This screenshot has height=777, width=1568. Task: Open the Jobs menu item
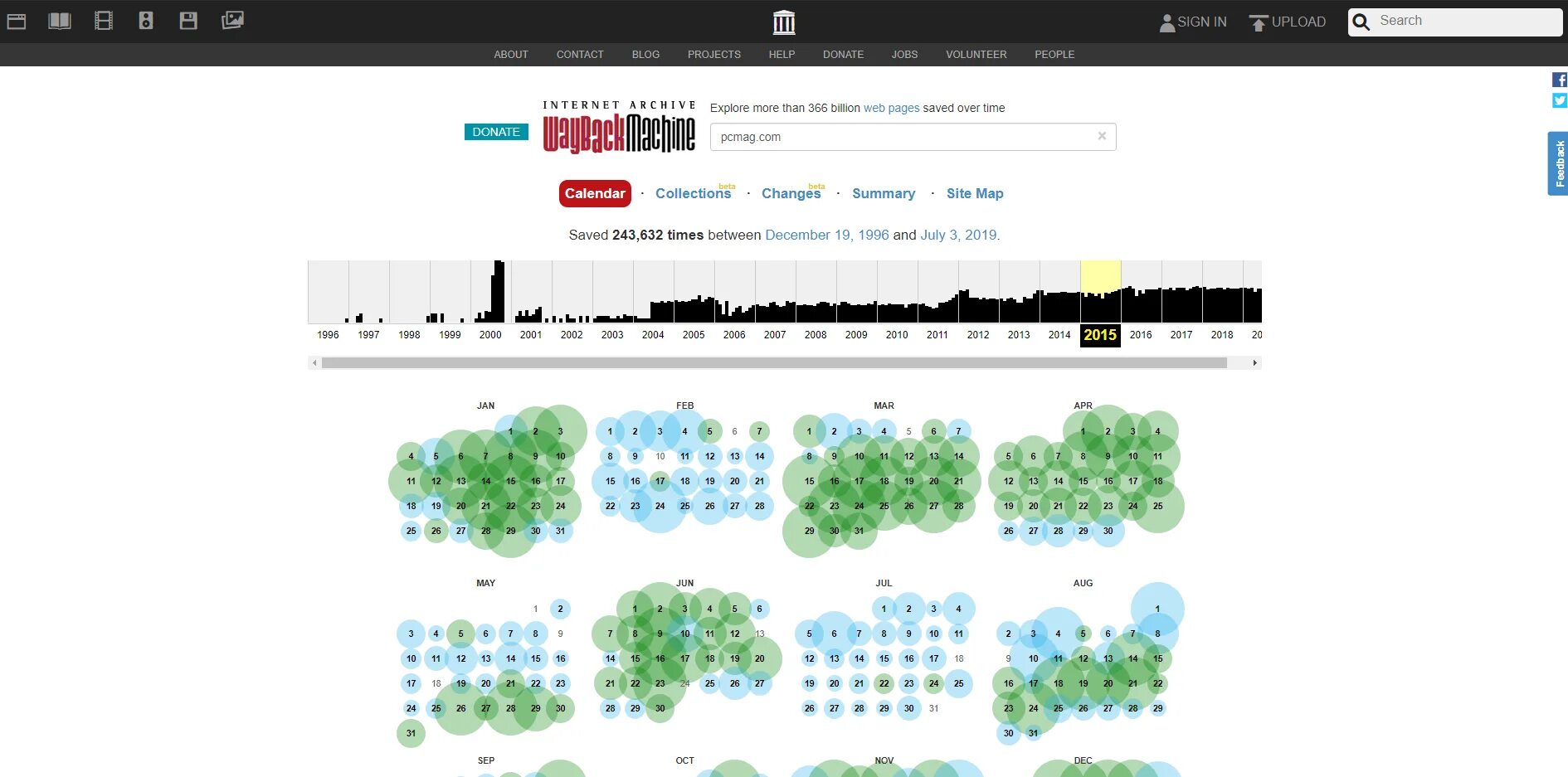click(904, 55)
